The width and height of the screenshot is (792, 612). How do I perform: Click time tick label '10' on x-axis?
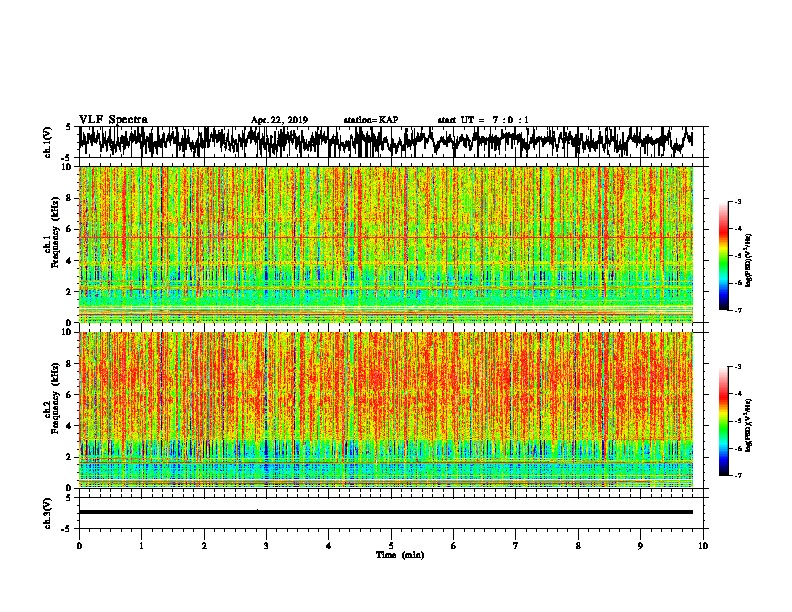tap(703, 546)
